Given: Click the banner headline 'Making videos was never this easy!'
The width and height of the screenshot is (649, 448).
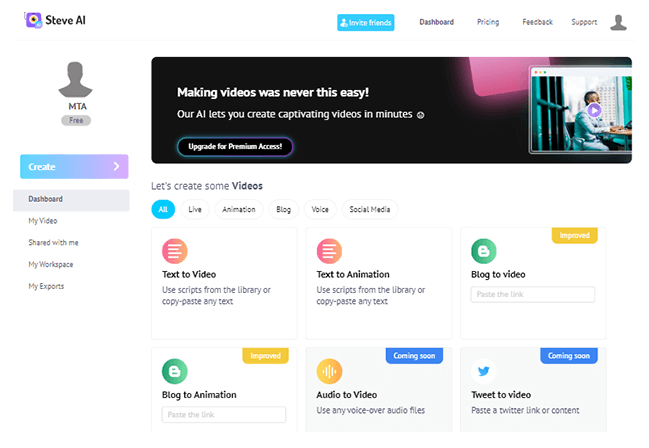Looking at the screenshot, I should point(273,92).
